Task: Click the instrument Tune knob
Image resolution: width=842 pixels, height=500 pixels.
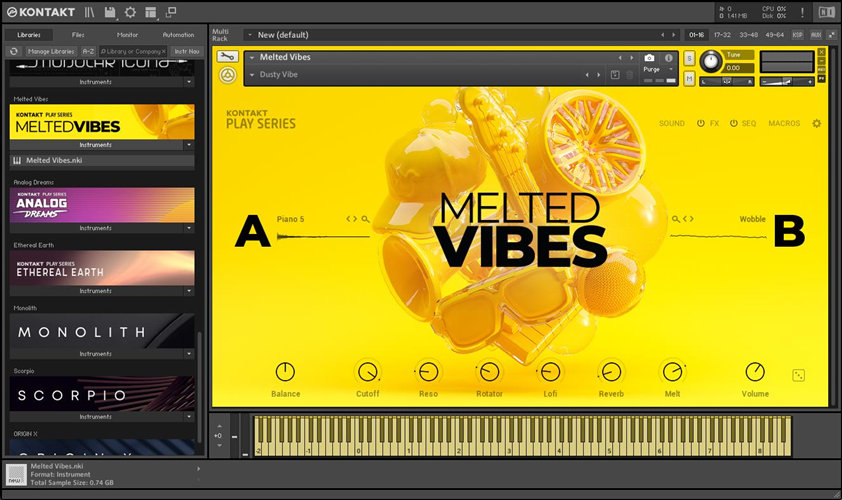Action: 710,61
